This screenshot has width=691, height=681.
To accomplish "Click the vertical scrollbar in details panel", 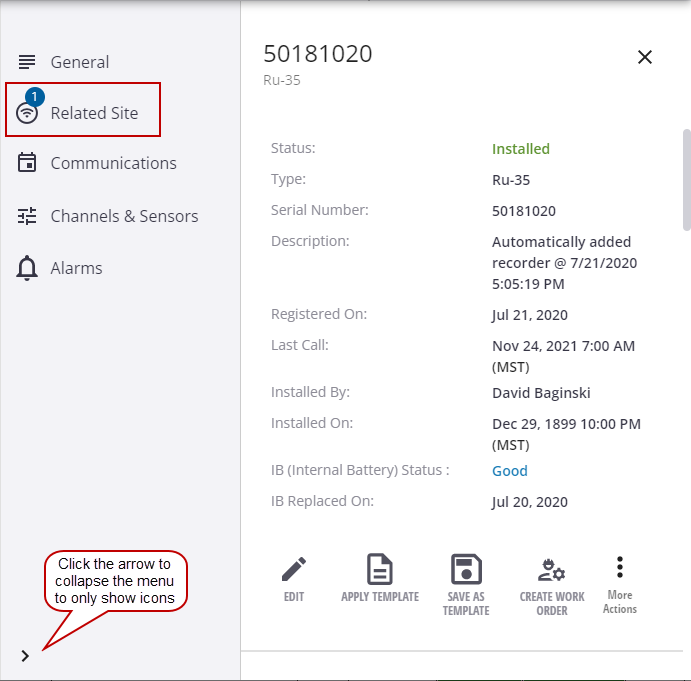I will point(686,180).
